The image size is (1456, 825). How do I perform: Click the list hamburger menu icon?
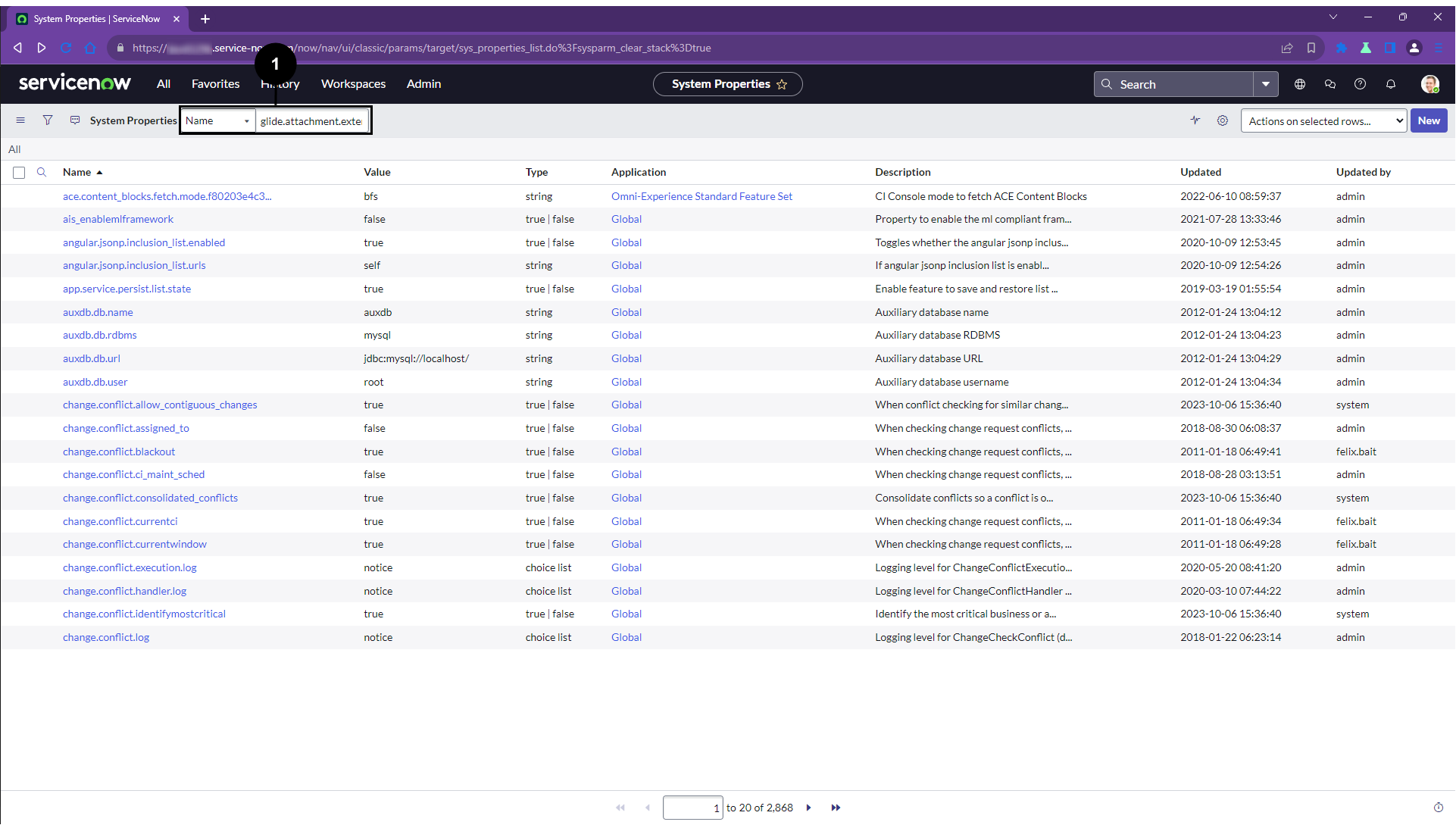(20, 120)
